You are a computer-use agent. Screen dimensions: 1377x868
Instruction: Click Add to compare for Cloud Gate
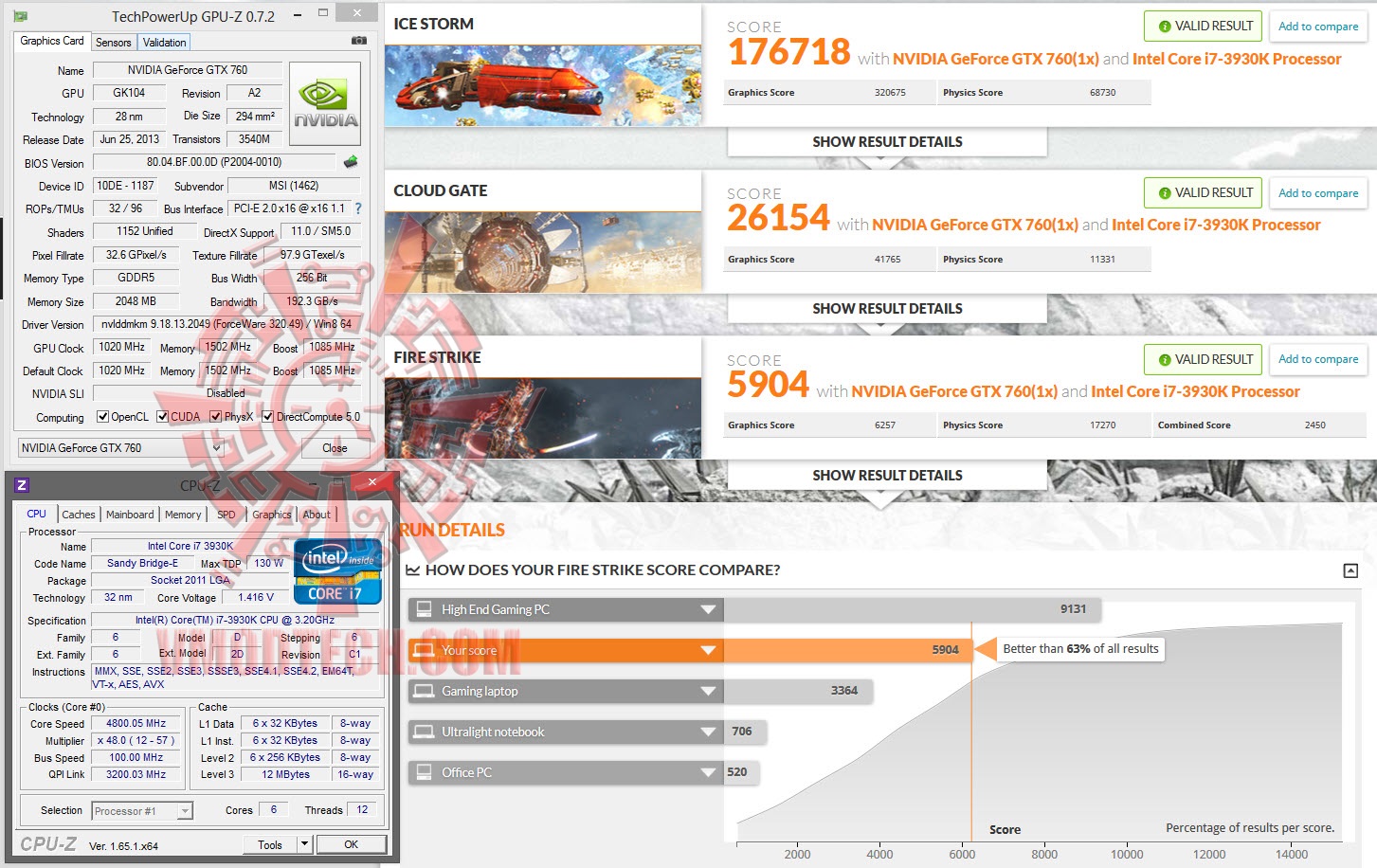pos(1318,193)
